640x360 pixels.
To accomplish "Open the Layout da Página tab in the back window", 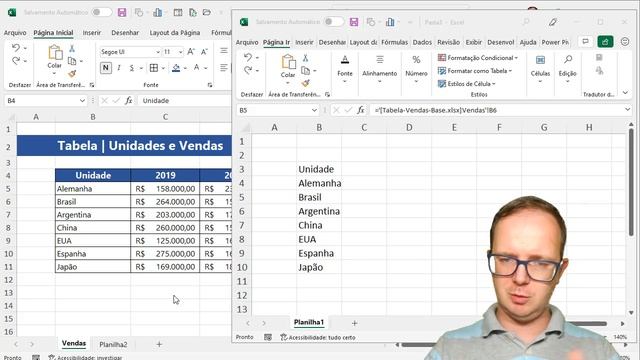I will [x=175, y=33].
